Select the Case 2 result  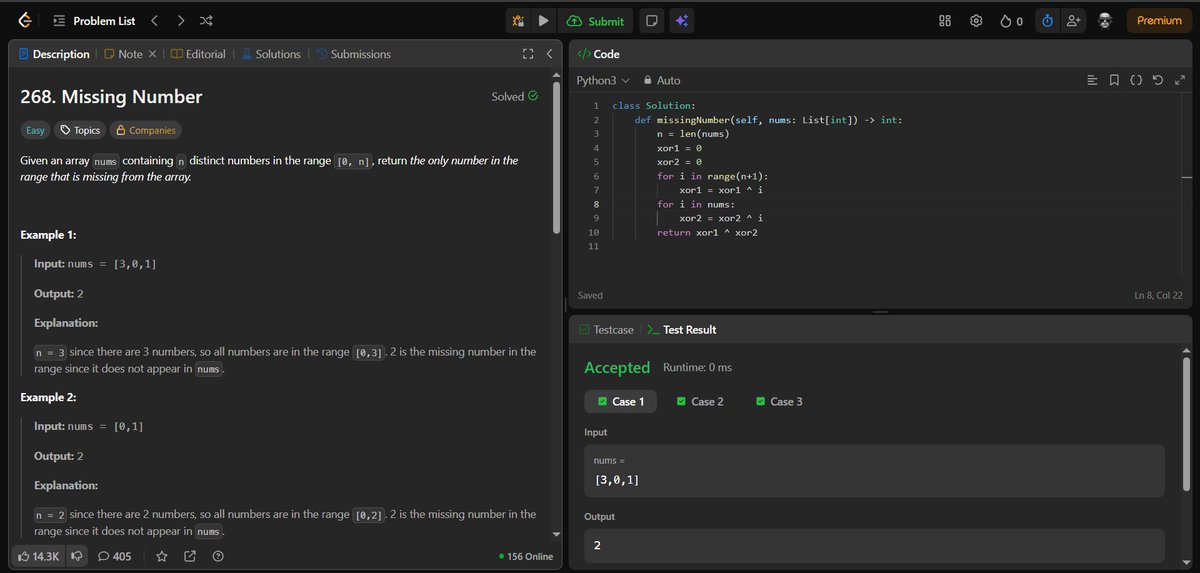[x=700, y=401]
